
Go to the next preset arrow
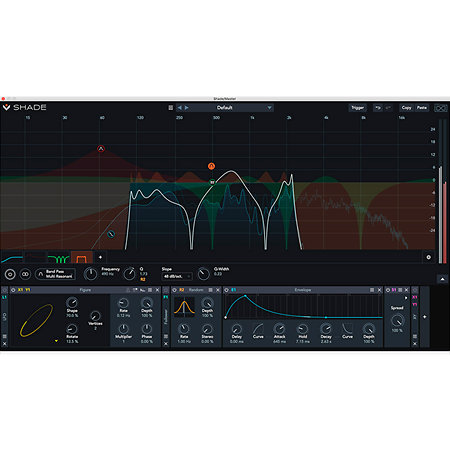pos(187,108)
